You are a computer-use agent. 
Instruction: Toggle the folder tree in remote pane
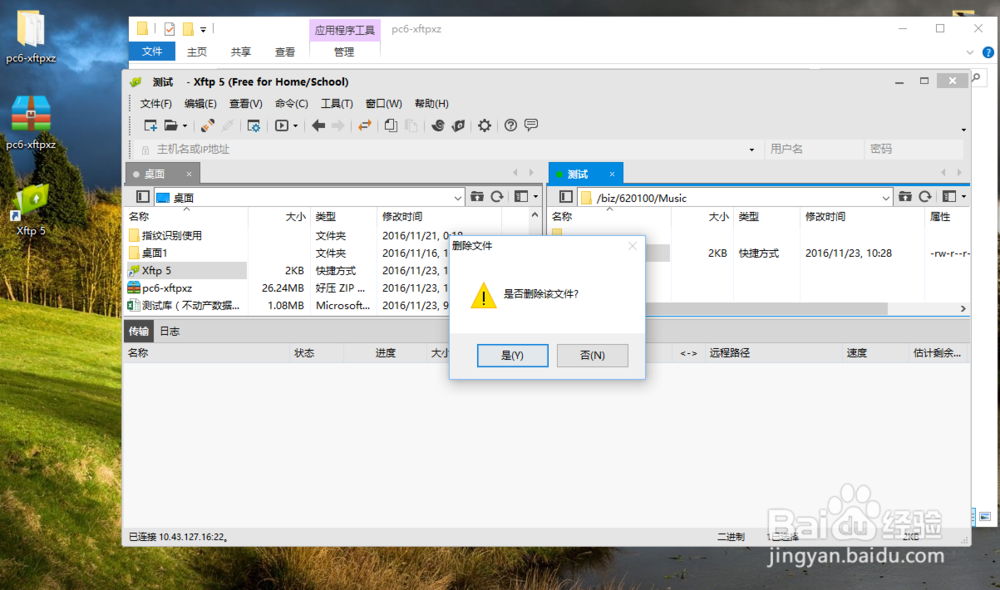[x=566, y=197]
